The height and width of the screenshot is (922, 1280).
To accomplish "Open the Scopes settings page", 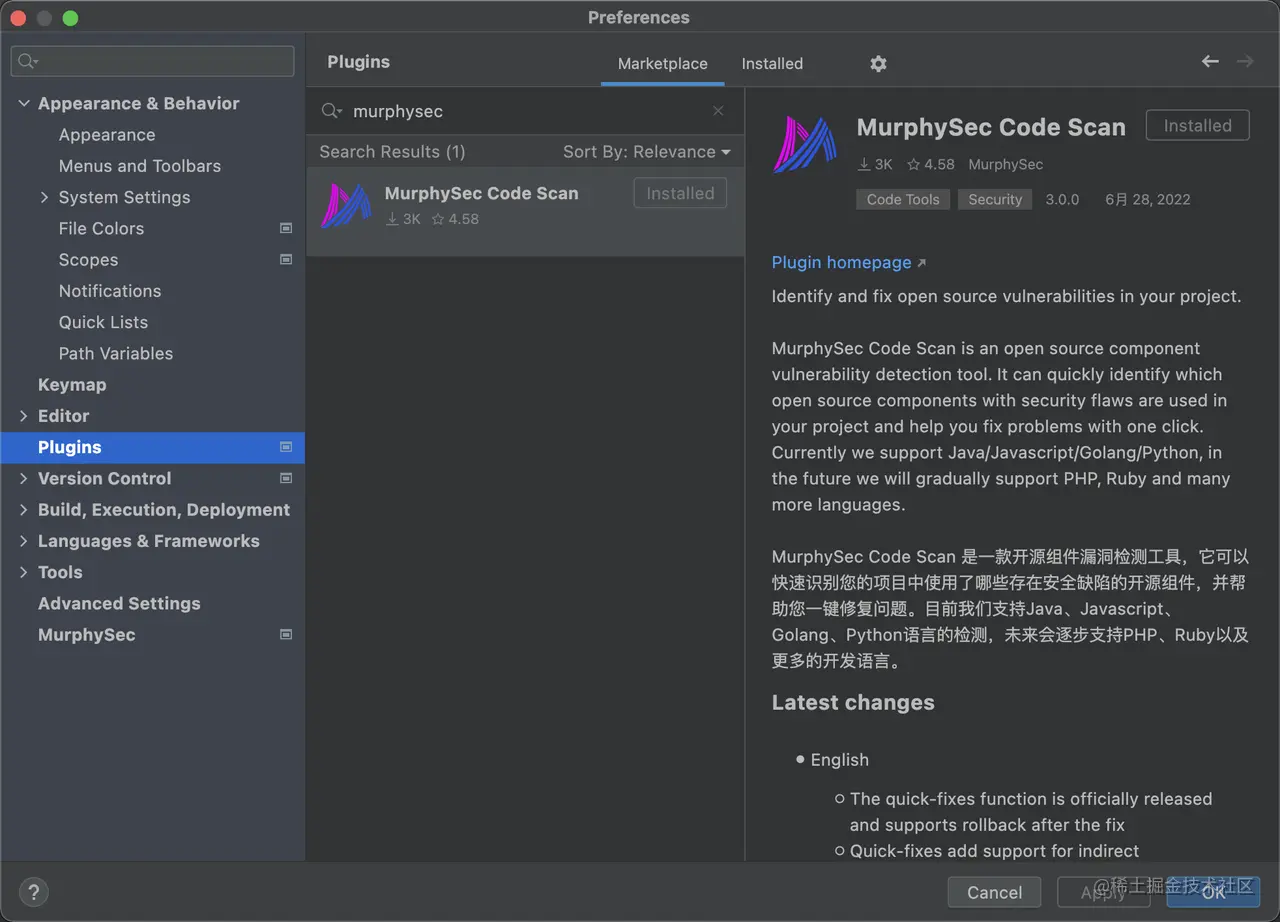I will click(x=88, y=260).
